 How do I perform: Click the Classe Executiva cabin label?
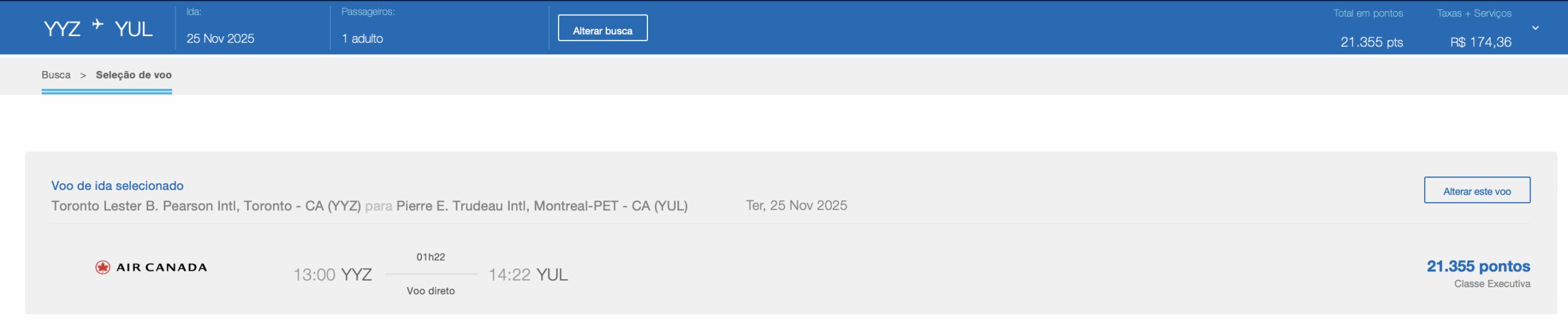pos(1491,284)
